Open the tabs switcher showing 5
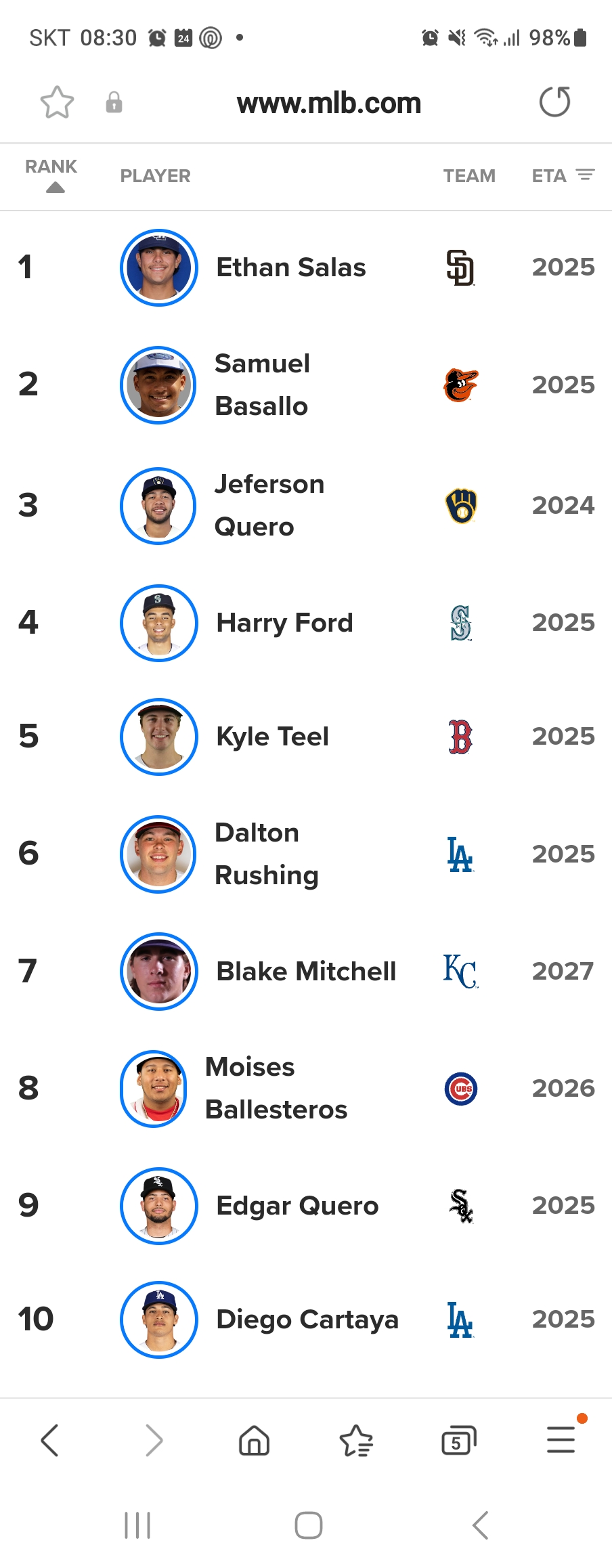This screenshot has width=612, height=1568. point(459,1440)
